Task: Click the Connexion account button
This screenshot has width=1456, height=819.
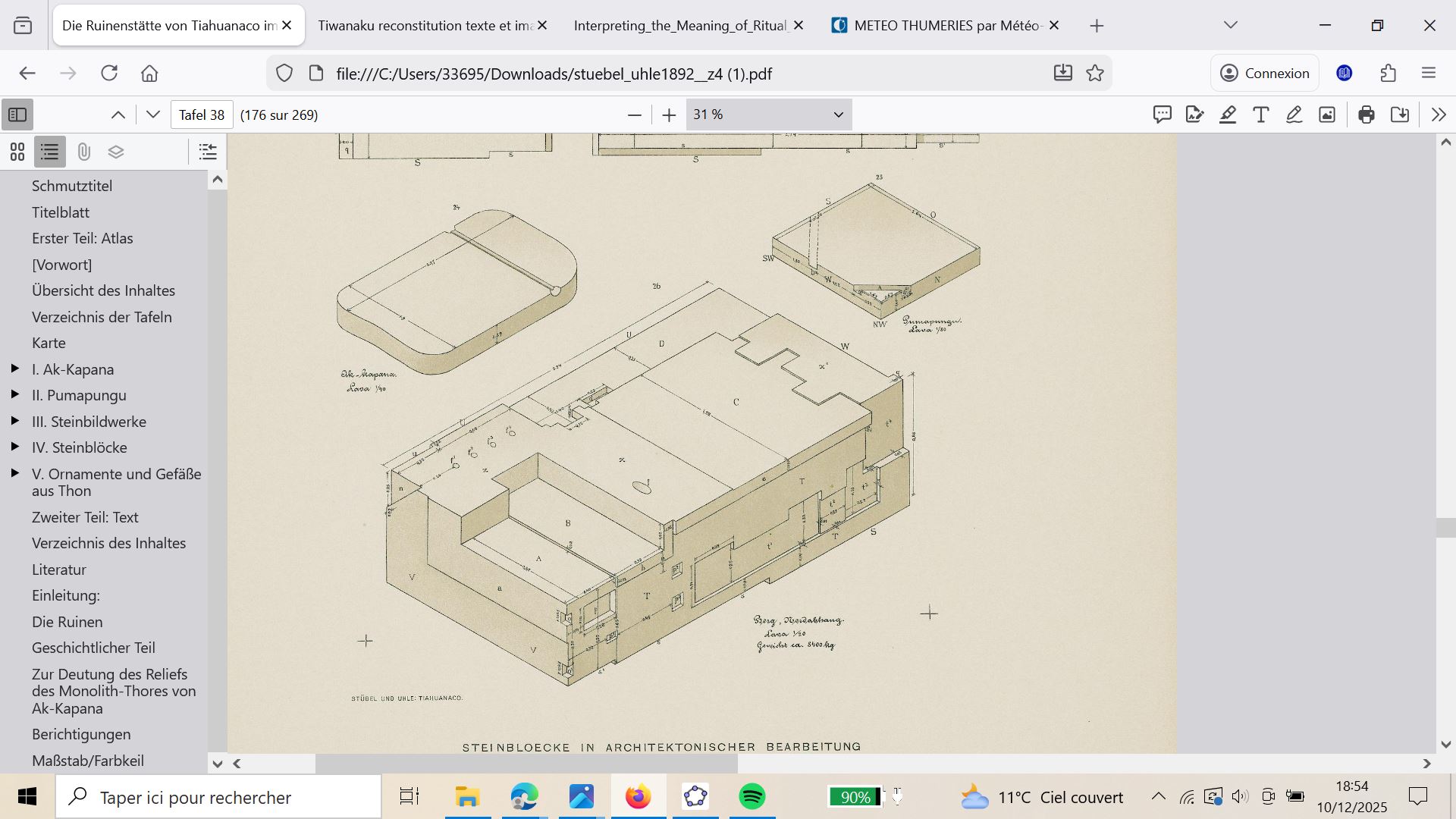Action: click(1264, 74)
